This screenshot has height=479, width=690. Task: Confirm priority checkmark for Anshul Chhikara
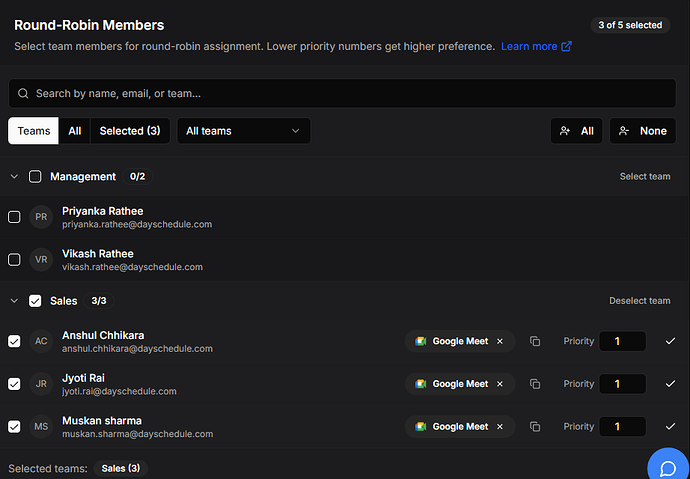(x=670, y=341)
